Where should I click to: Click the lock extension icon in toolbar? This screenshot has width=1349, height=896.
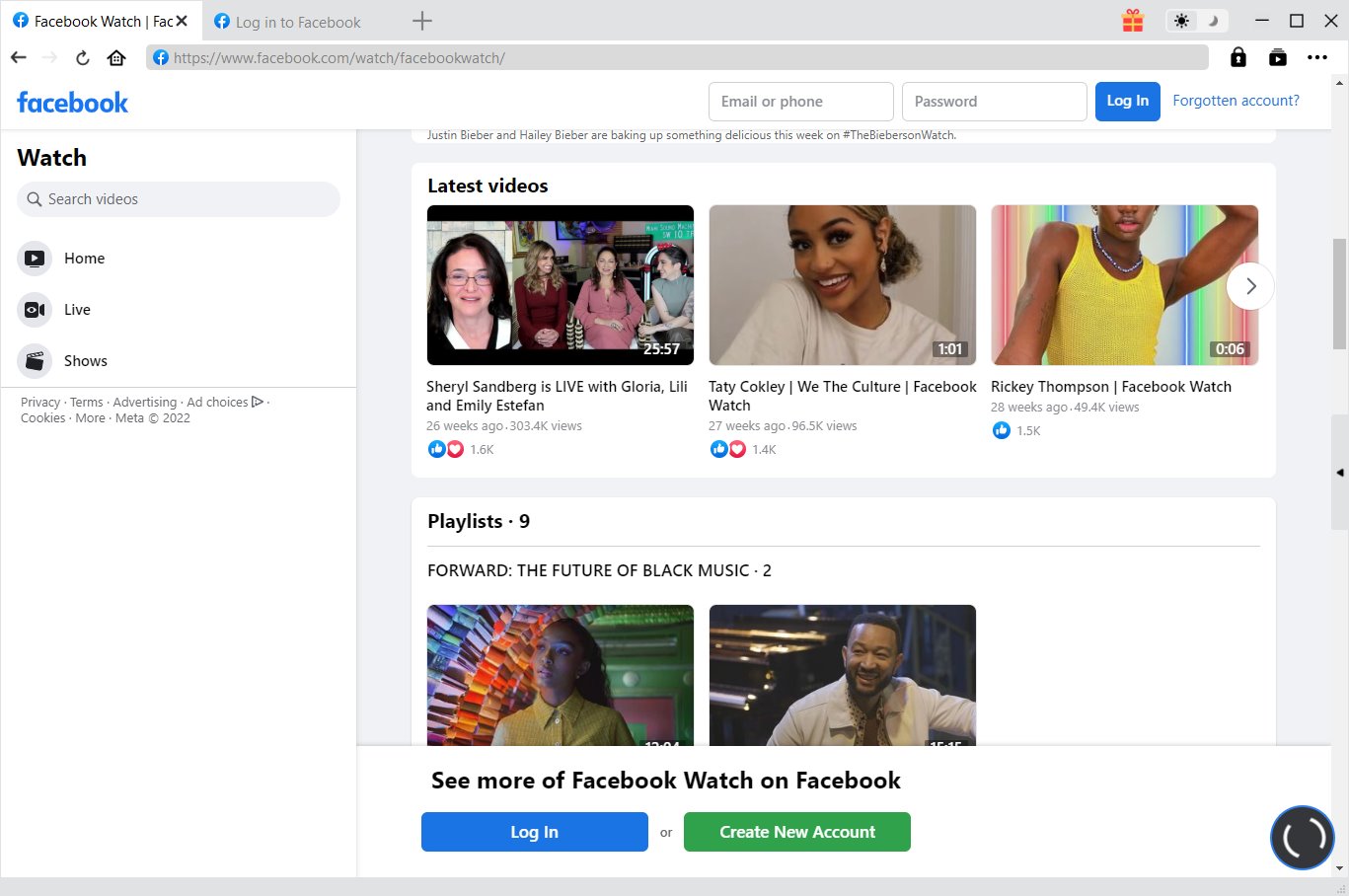1237,58
